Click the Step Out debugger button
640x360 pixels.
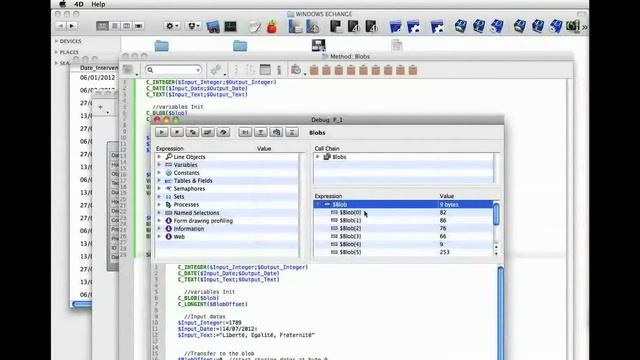[x=292, y=132]
